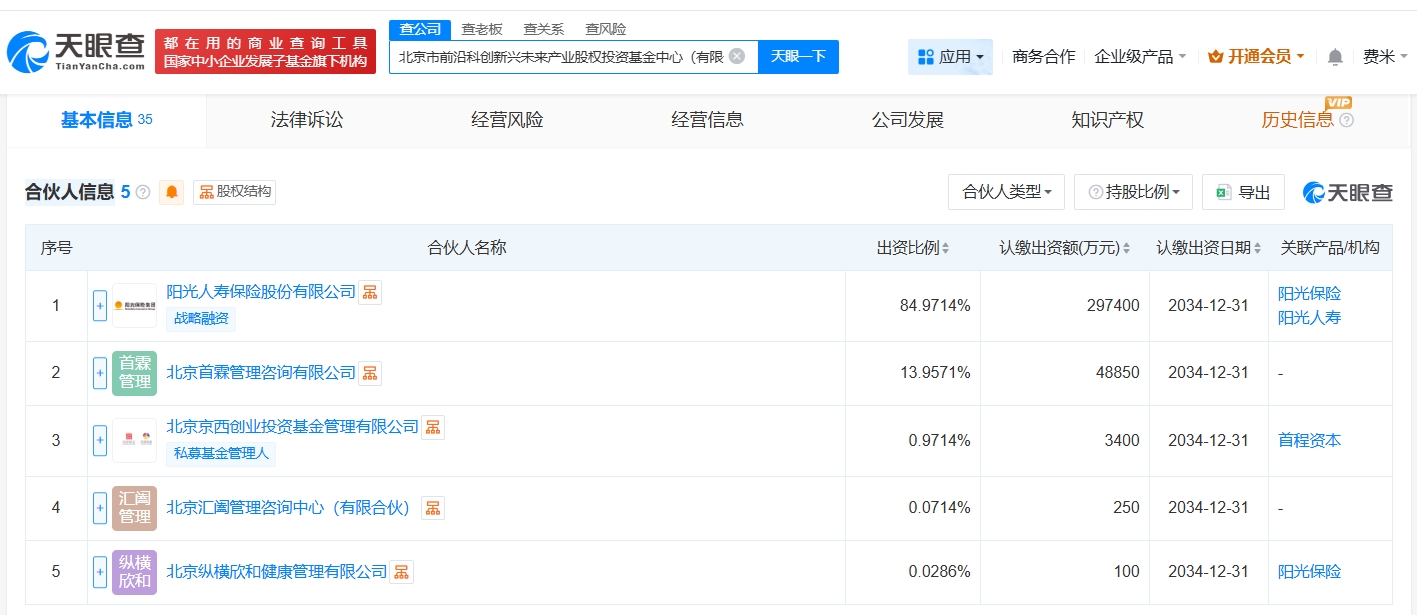1417x615 pixels.
Task: Click the 汇阖管理 logo tile
Action: point(134,508)
